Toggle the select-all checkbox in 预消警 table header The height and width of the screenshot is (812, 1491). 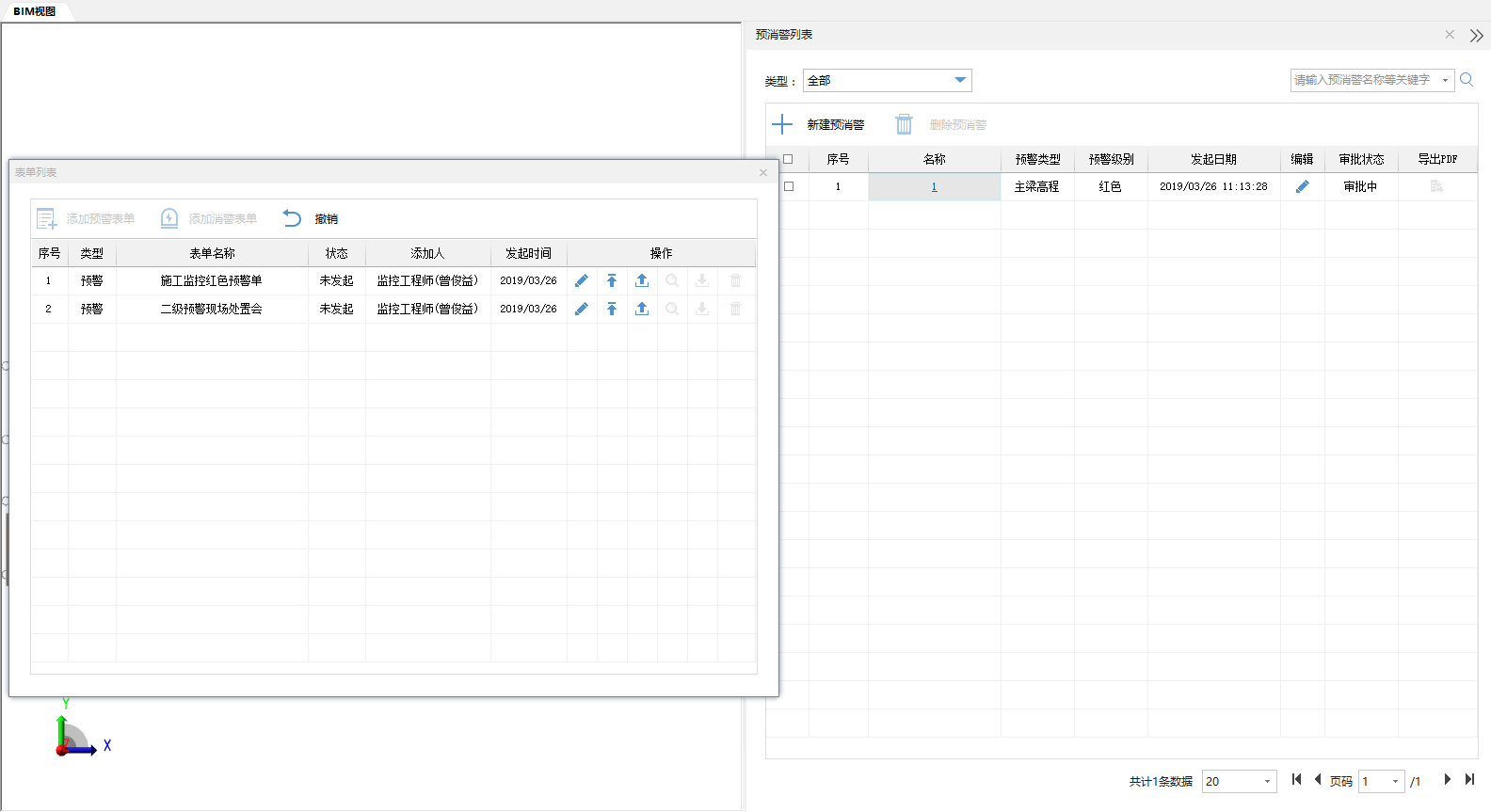pyautogui.click(x=789, y=159)
